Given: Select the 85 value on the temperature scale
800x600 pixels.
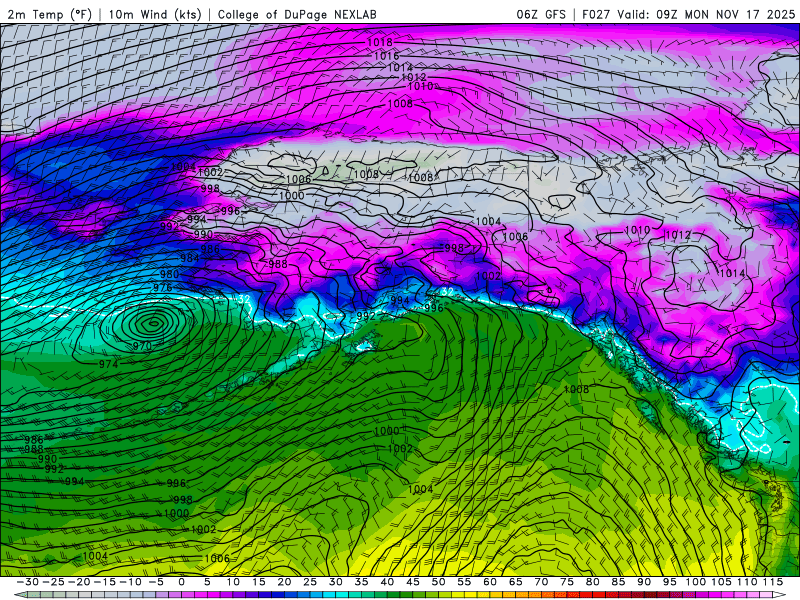Looking at the screenshot, I should 618,582.
